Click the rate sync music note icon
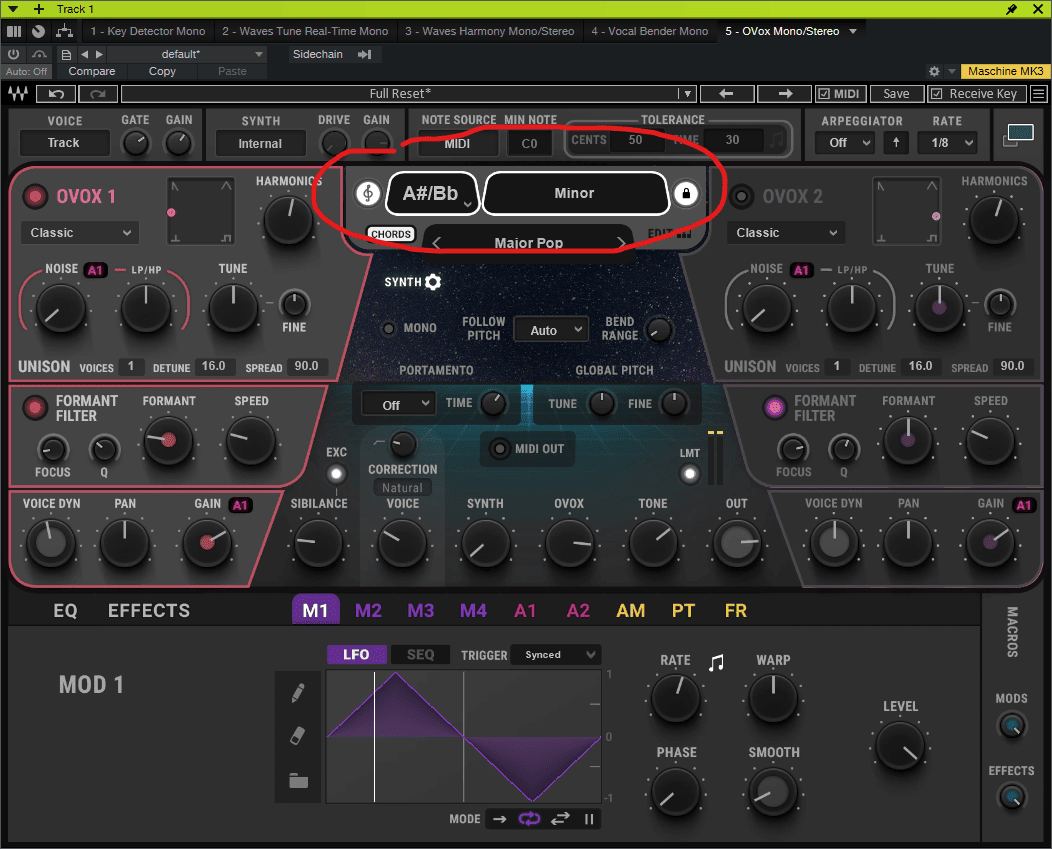This screenshot has width=1052, height=849. [x=717, y=662]
